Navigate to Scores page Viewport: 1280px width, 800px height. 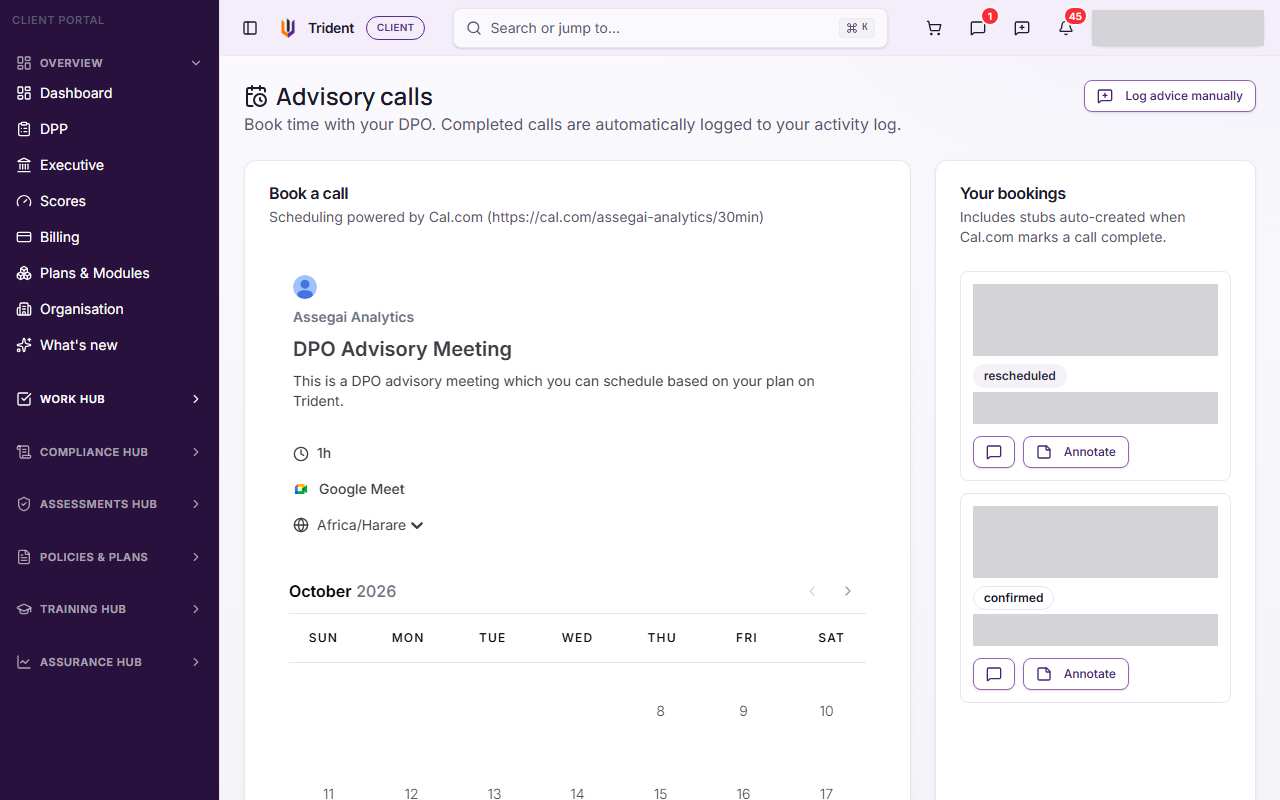coord(109,201)
